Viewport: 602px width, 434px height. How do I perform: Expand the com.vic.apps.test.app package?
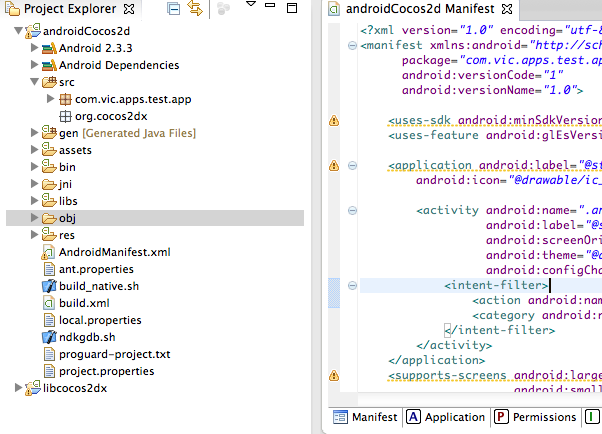tap(50, 99)
